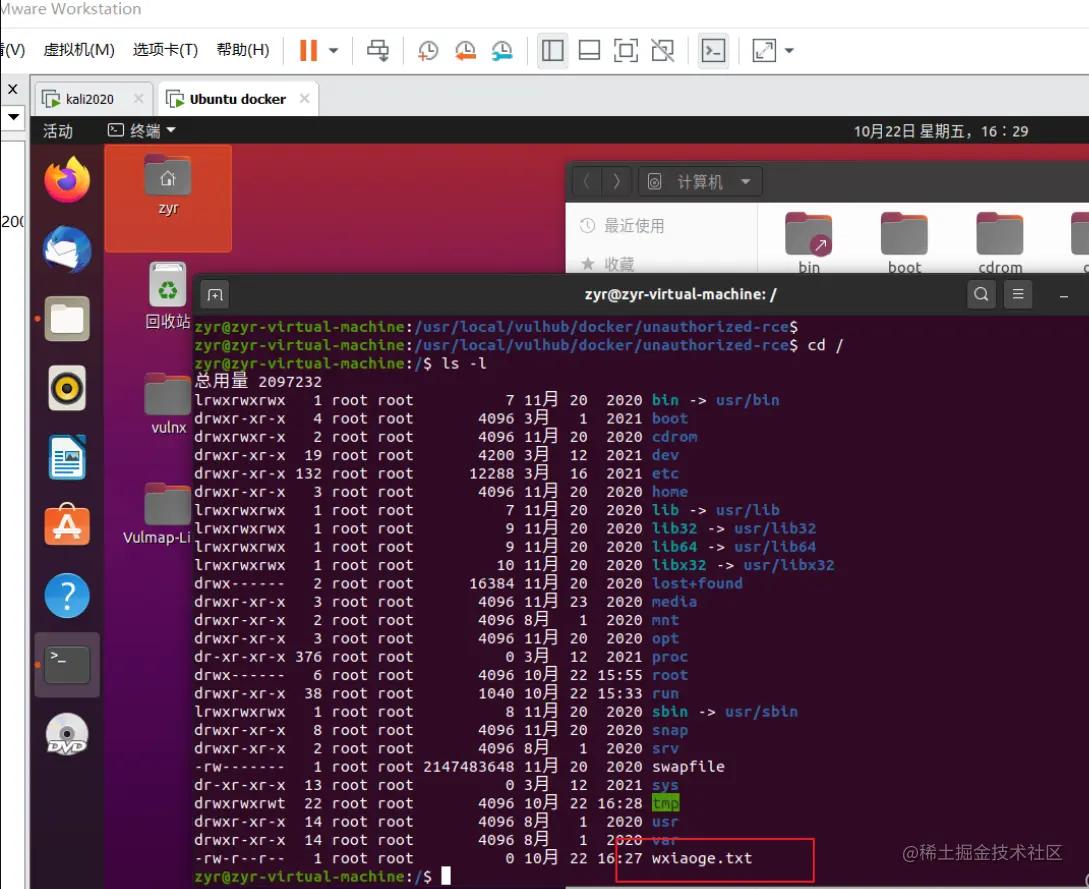Select the vulnx folder on the desktop
Viewport: 1089px width, 889px height.
(x=167, y=404)
